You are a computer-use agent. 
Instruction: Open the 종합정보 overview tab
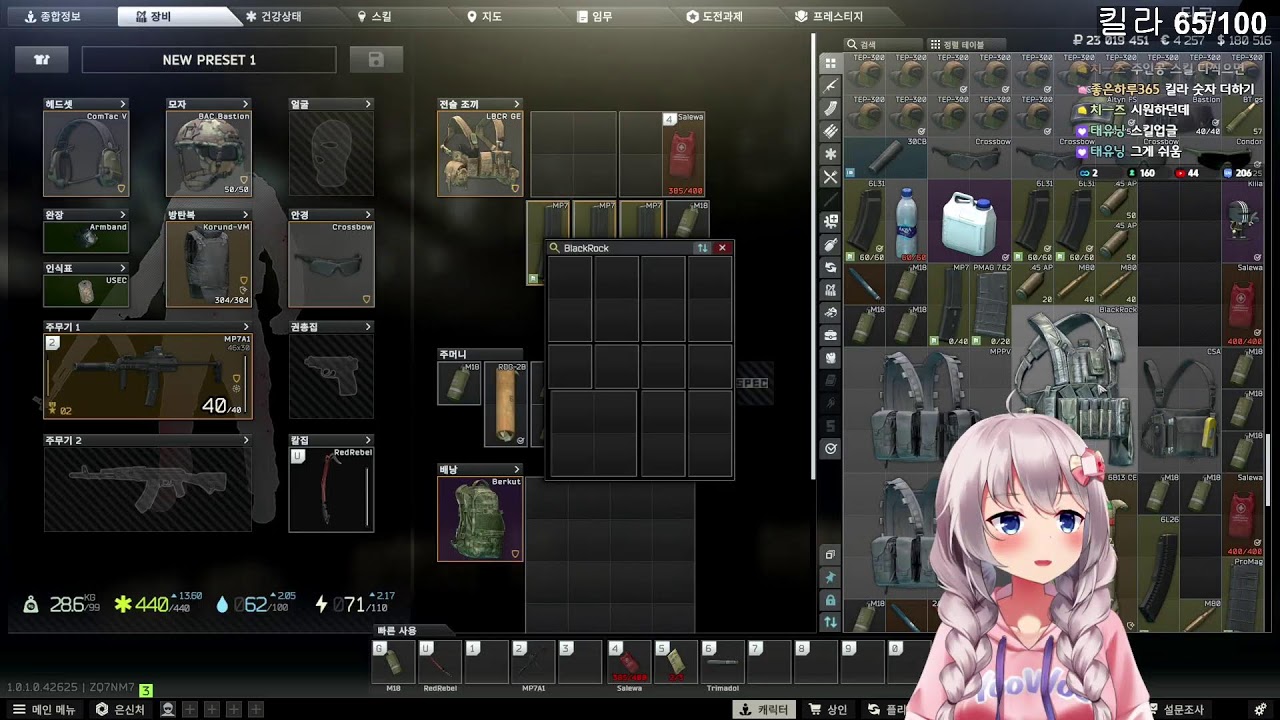(53, 17)
